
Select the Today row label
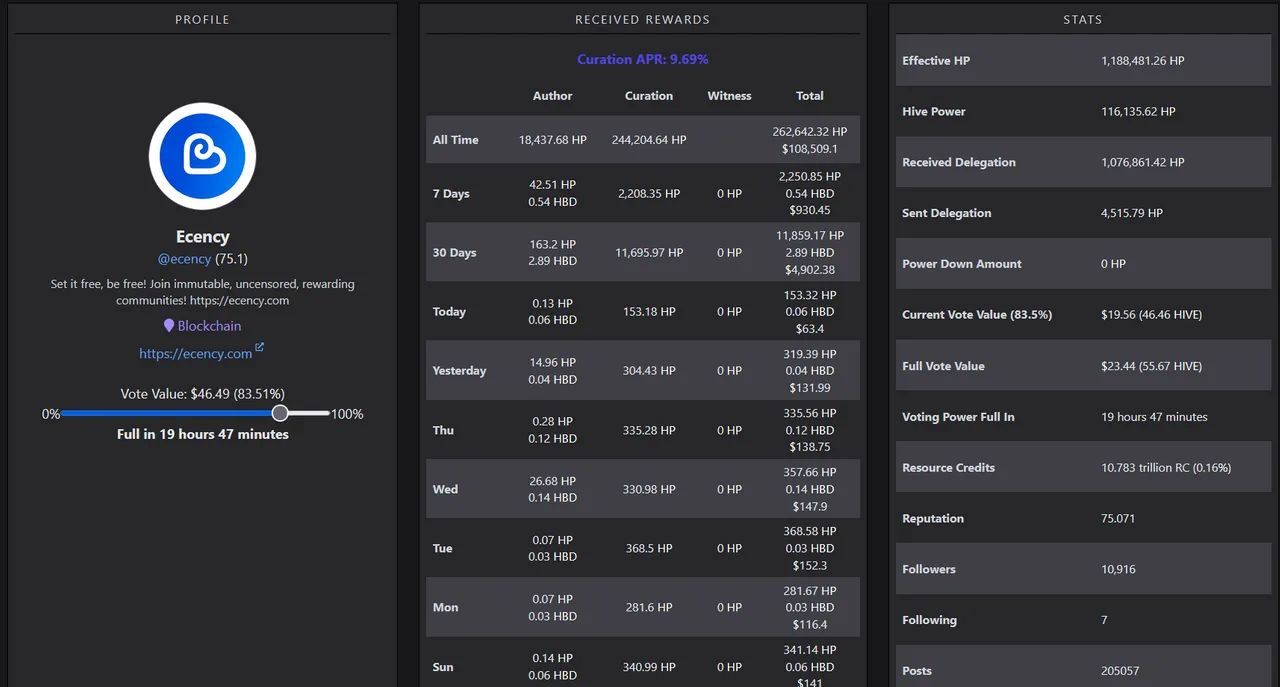(x=449, y=312)
